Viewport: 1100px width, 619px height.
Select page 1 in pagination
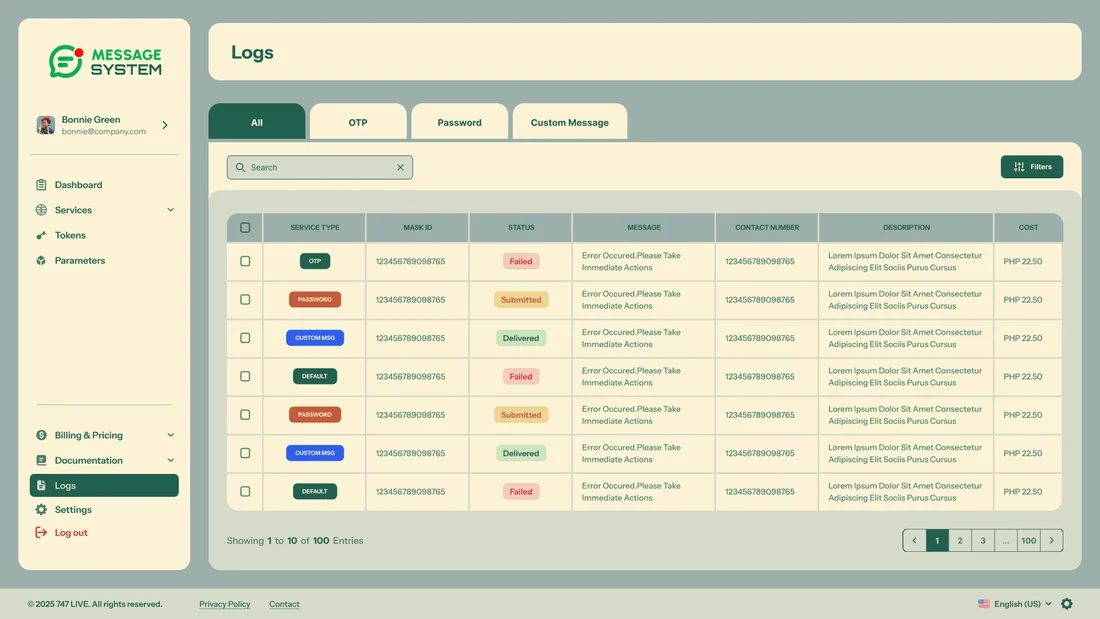[937, 540]
